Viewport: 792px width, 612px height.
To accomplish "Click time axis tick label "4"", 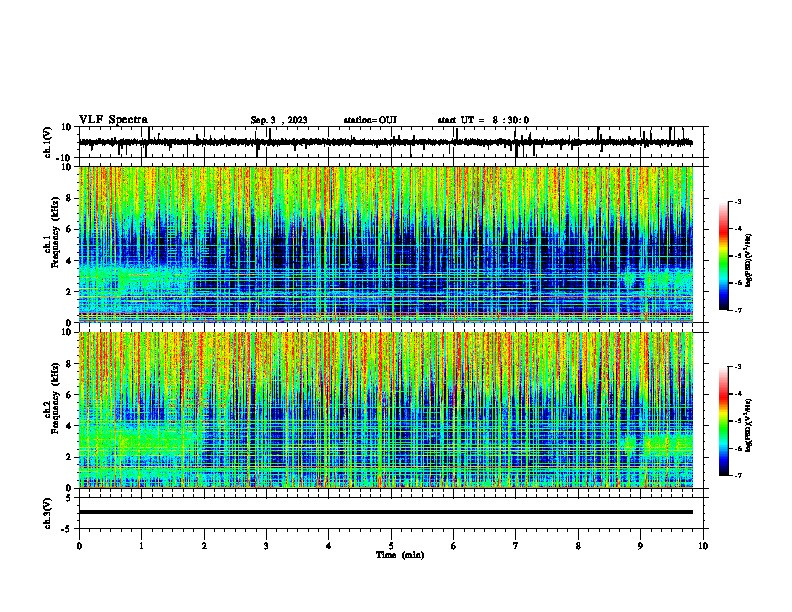I will [329, 546].
